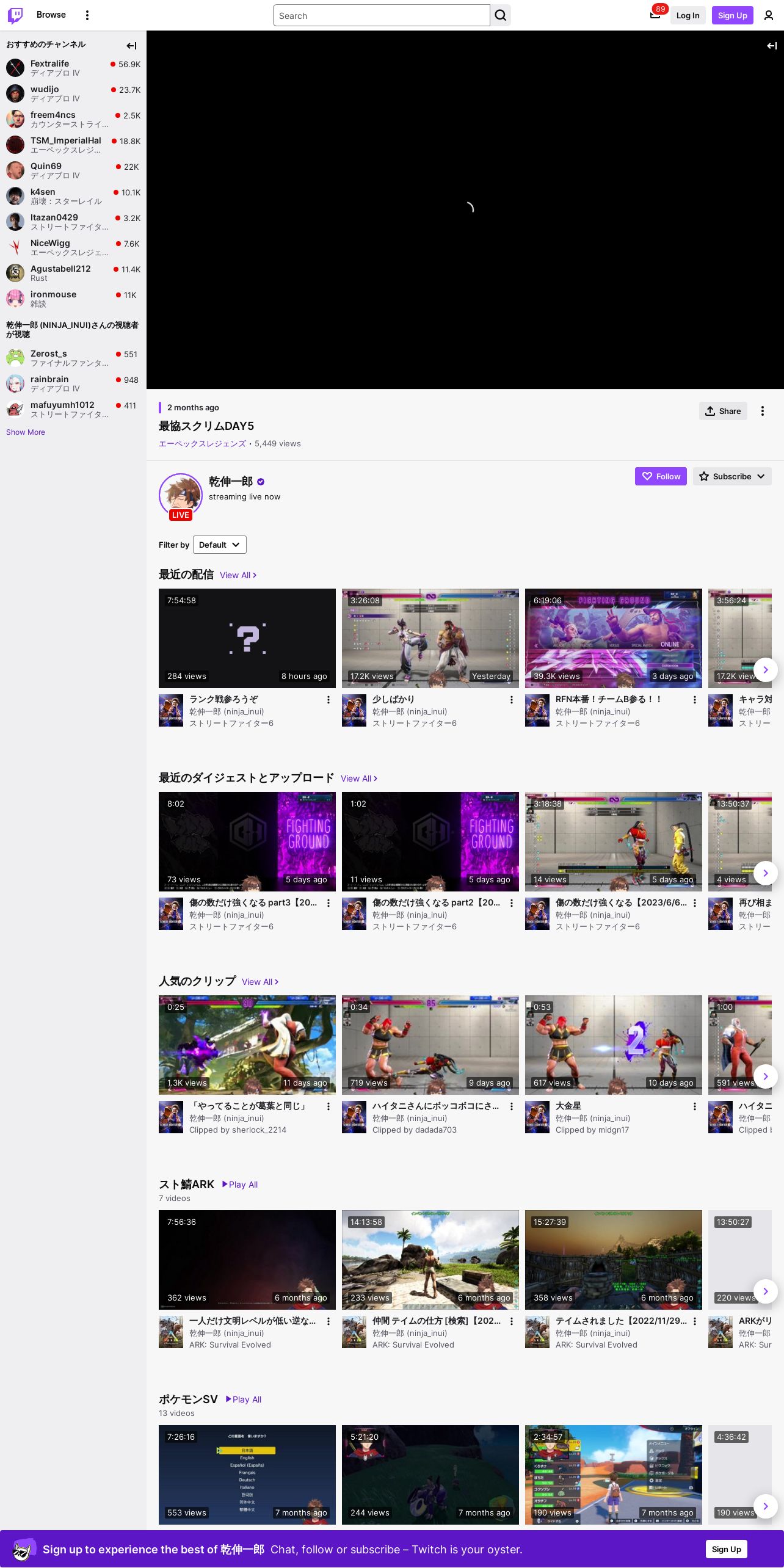The width and height of the screenshot is (784, 1568).
Task: Play all スト鯖ARK videos
Action: (240, 1185)
